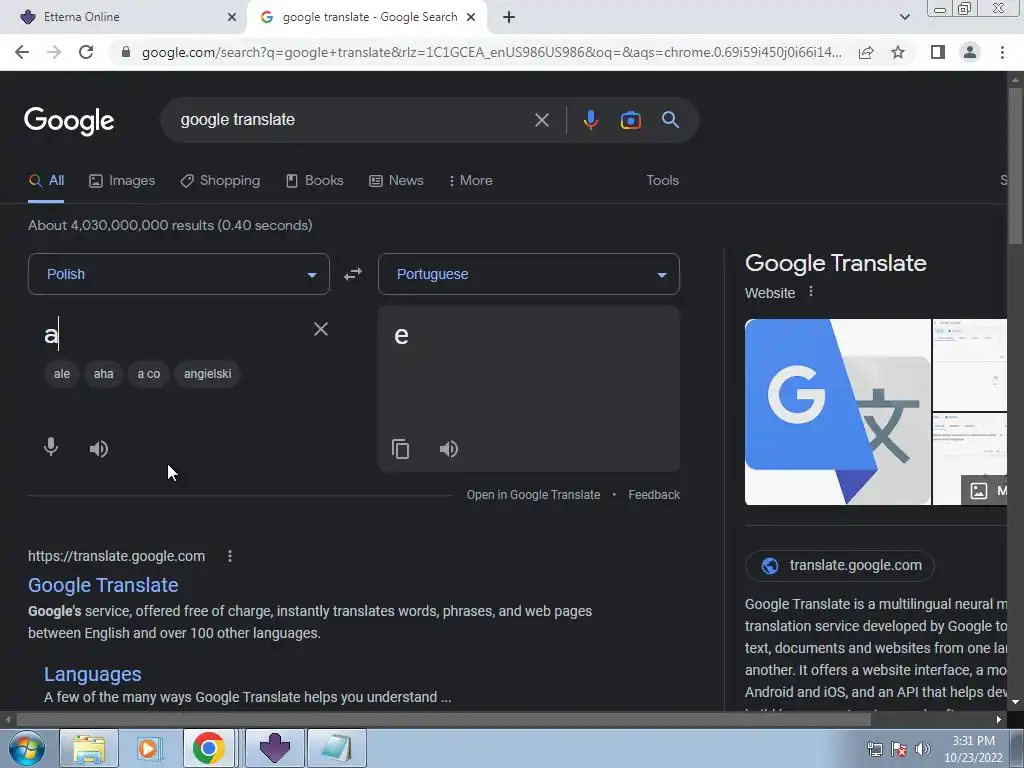This screenshot has height=768, width=1024.
Task: Open the volume control in system tray
Action: 923,749
